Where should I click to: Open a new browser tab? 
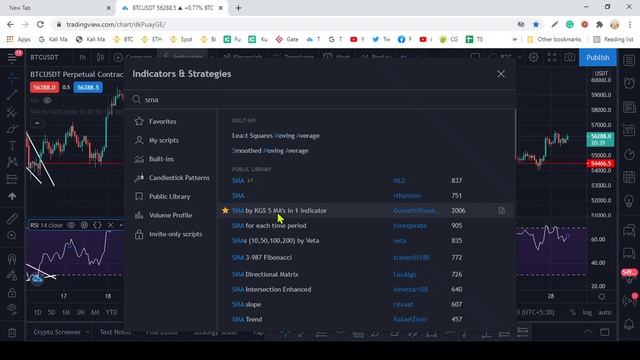(x=238, y=8)
